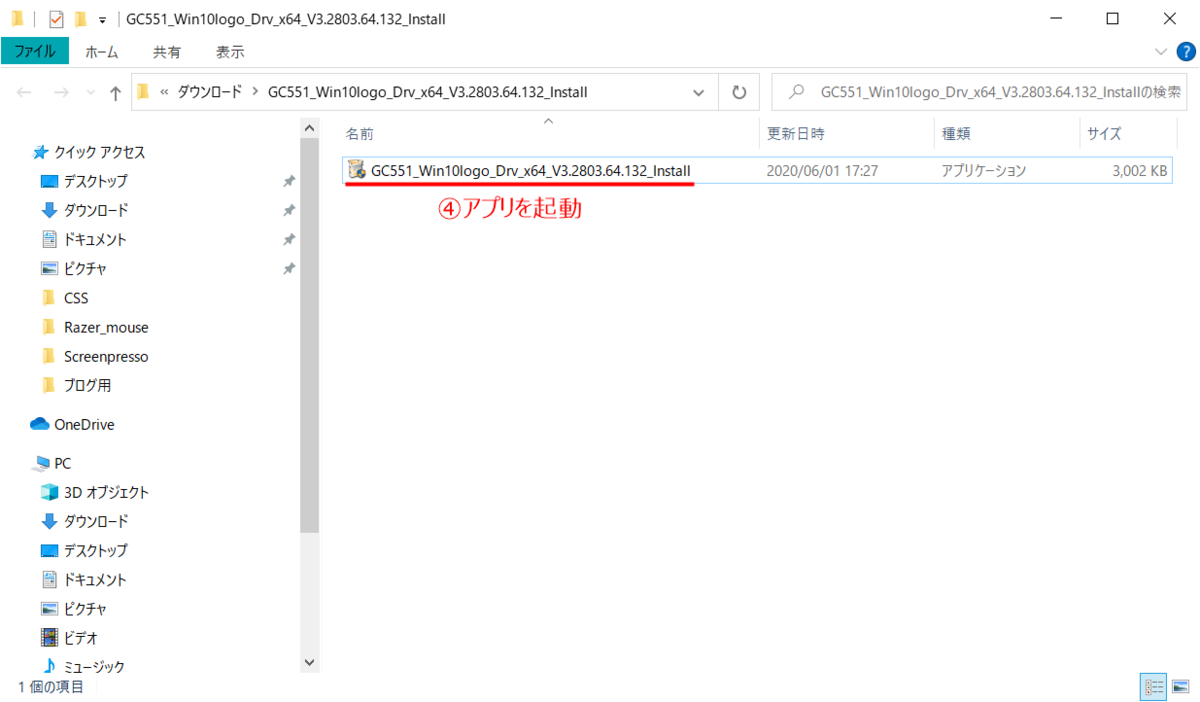Click the ブログ用 folder icon

point(49,385)
